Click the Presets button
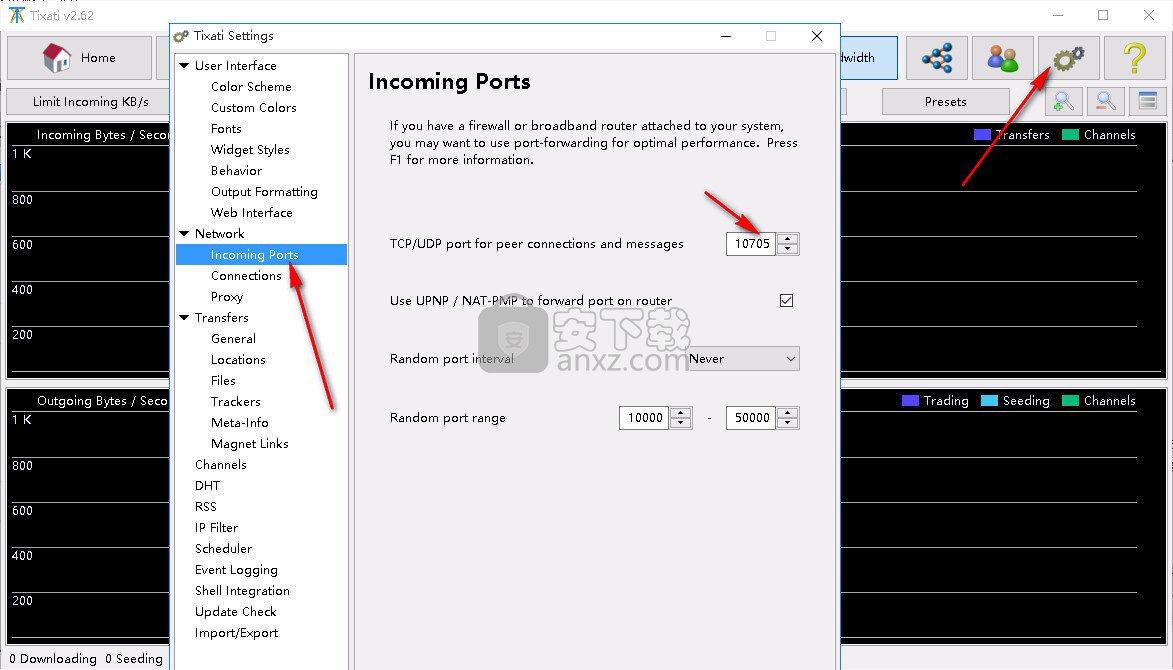This screenshot has width=1173, height=670. pos(946,102)
